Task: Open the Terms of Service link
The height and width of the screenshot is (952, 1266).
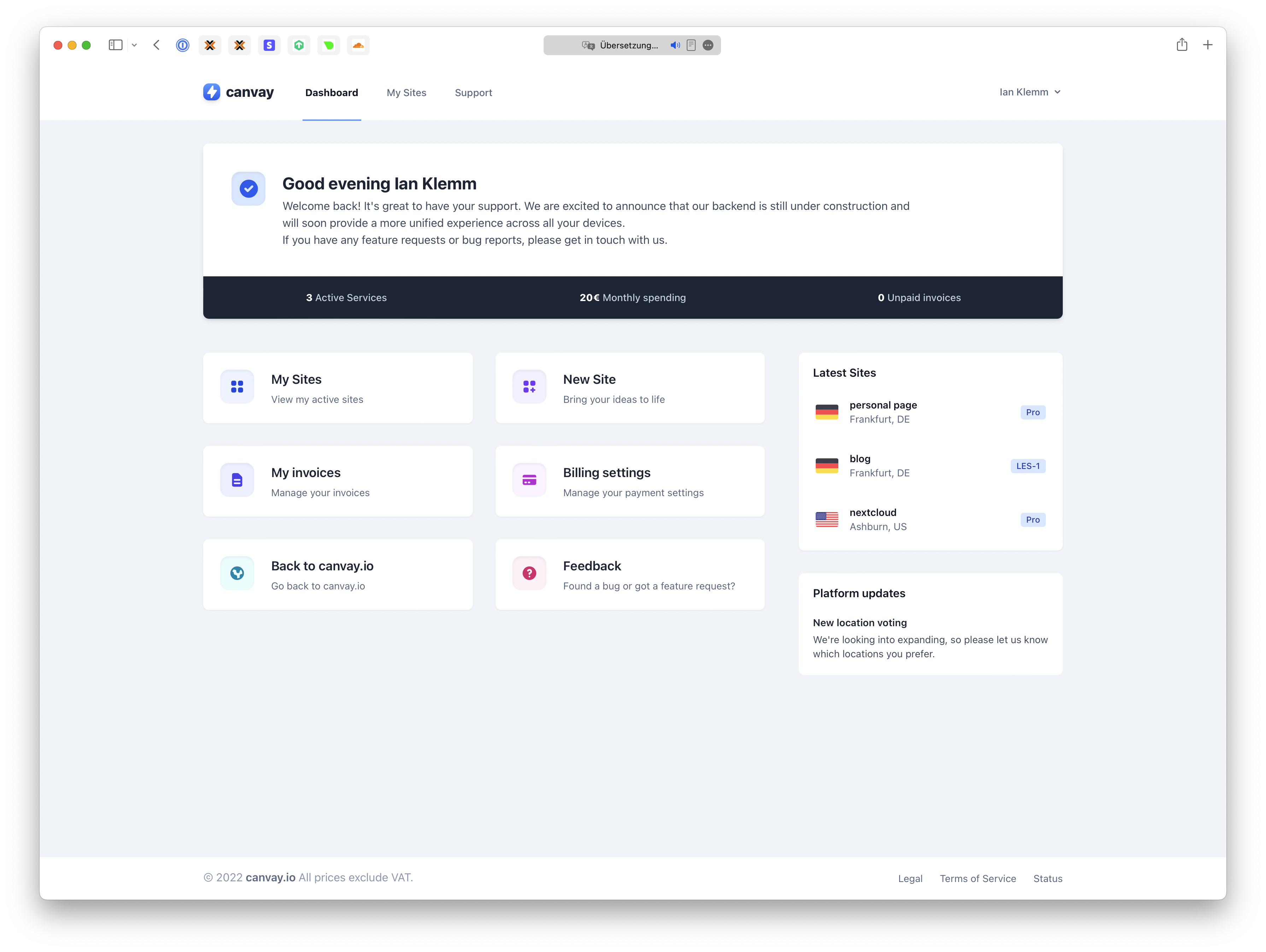Action: pos(978,878)
